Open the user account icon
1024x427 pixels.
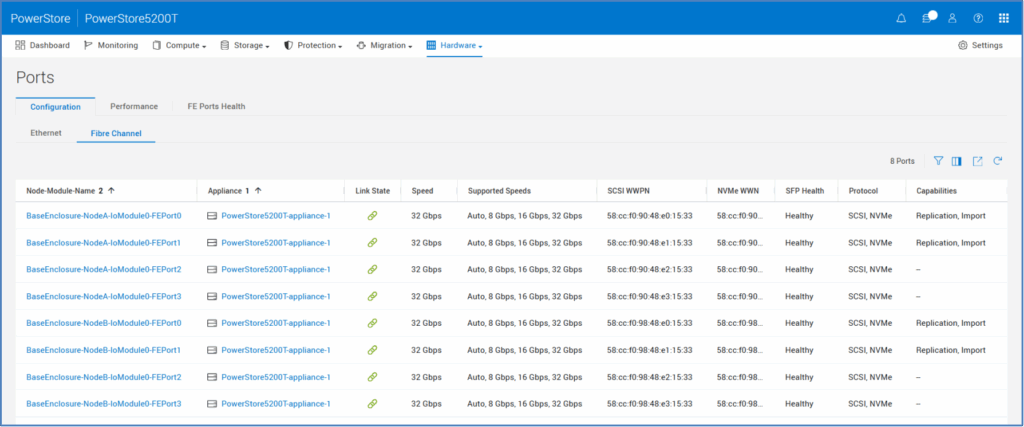pyautogui.click(x=952, y=18)
